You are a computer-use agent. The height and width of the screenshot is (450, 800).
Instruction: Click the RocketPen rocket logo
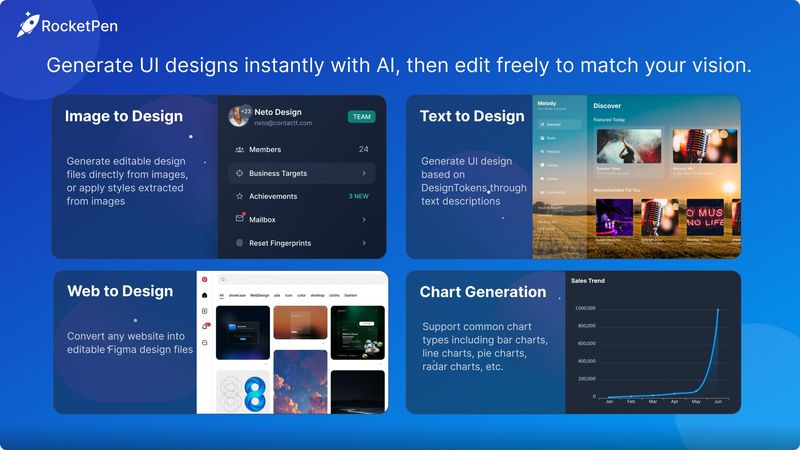coord(27,24)
